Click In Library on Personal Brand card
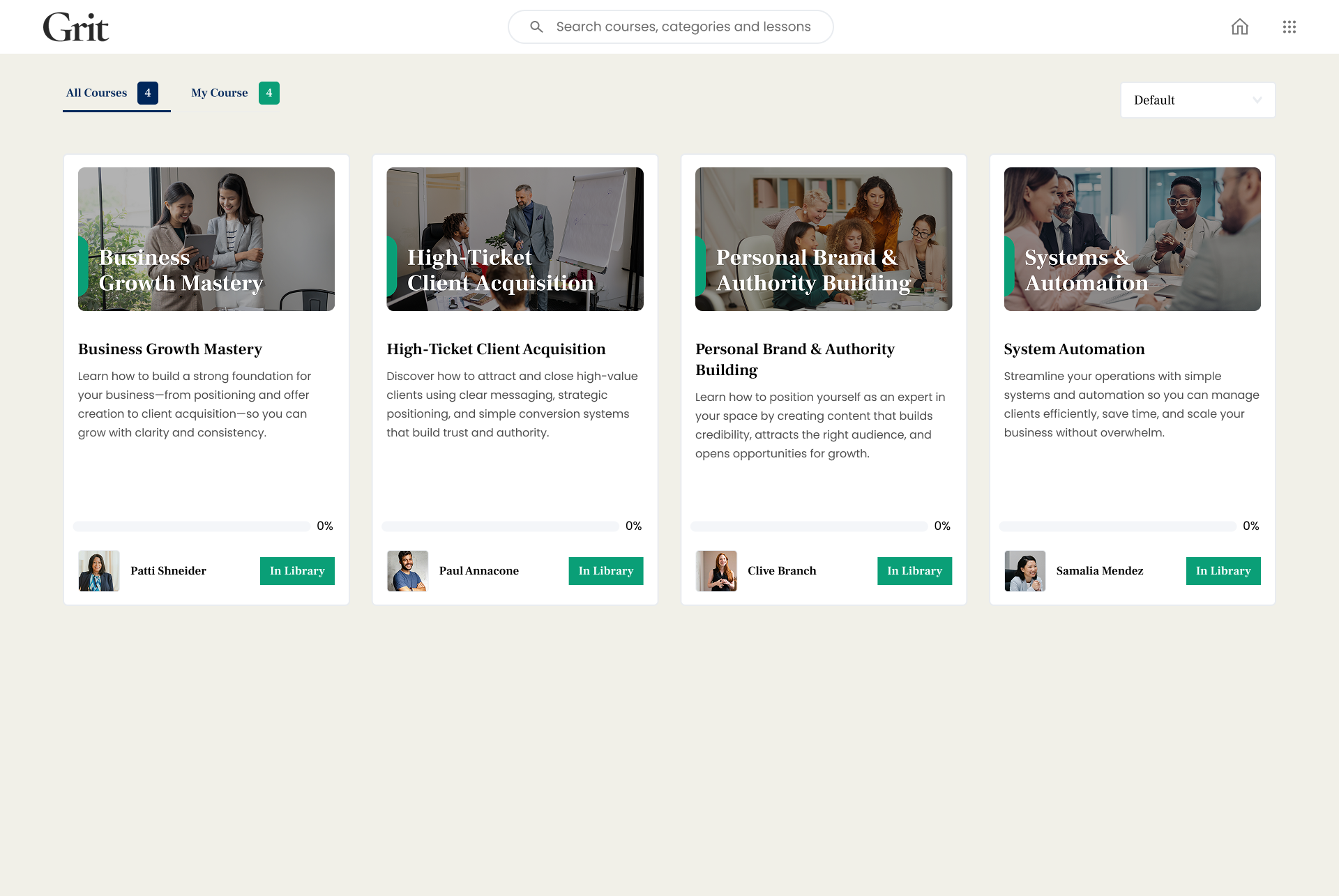The image size is (1339, 896). (914, 571)
